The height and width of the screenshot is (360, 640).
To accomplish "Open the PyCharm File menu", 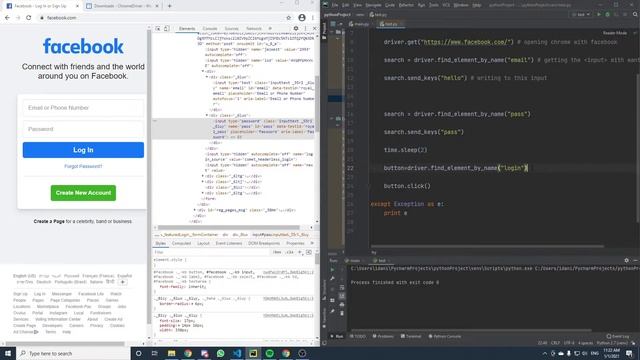I will pos(335,5).
